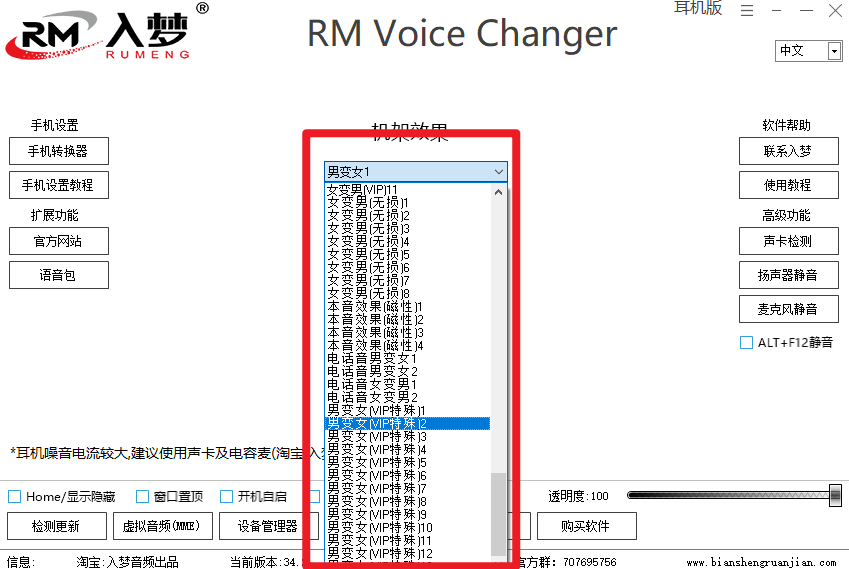Pick 电话音女变男1 option
Viewport: 849px width, 569px height.
[408, 384]
